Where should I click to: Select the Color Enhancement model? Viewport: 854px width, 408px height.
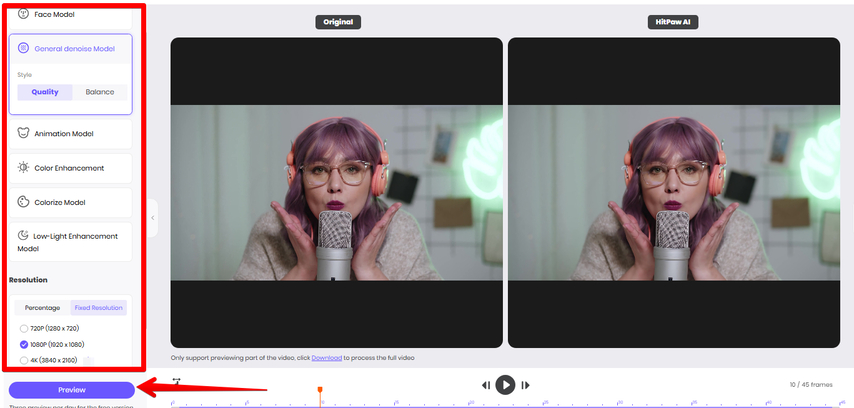[x=70, y=168]
